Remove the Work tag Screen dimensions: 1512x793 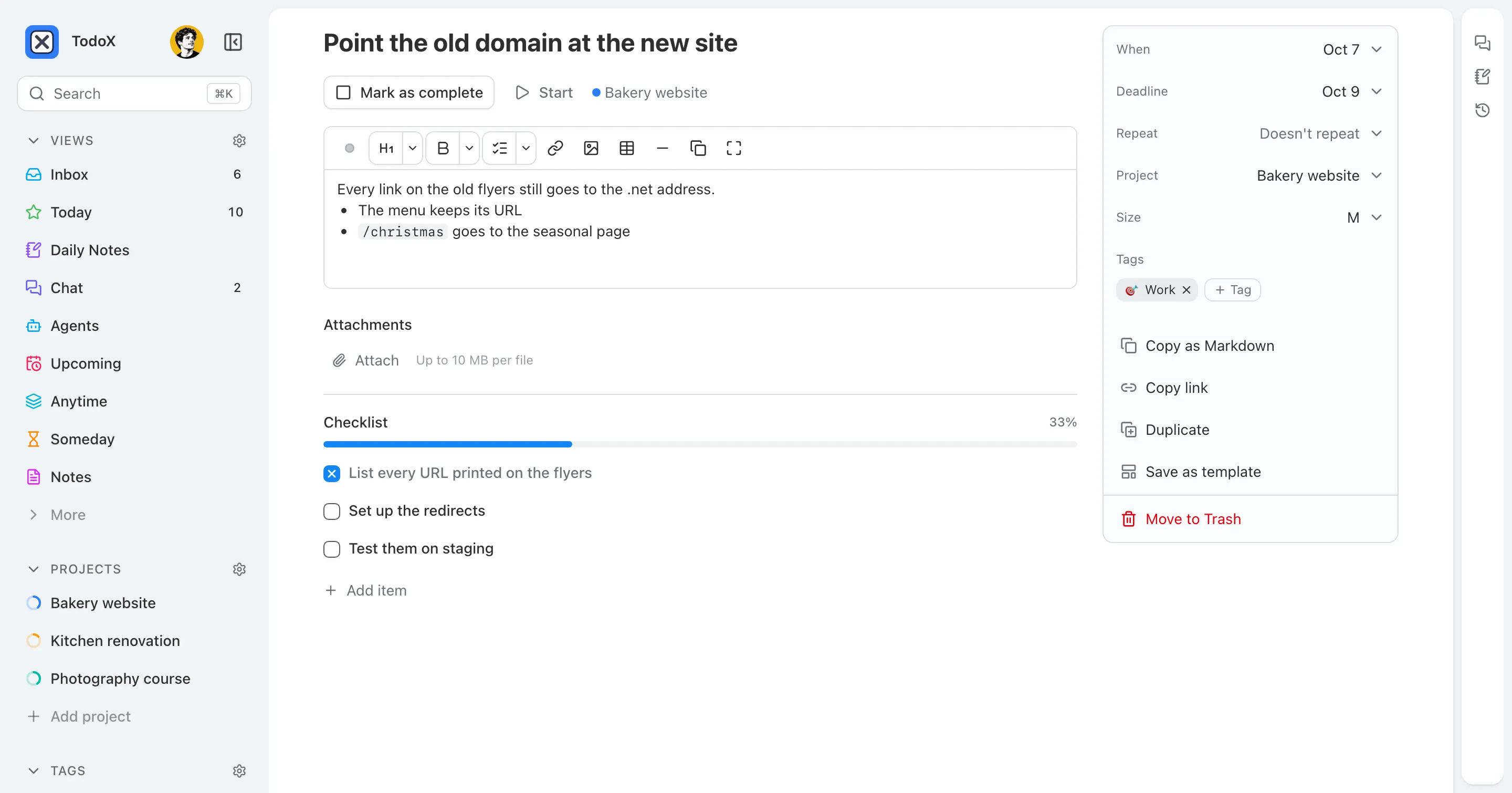click(1186, 290)
